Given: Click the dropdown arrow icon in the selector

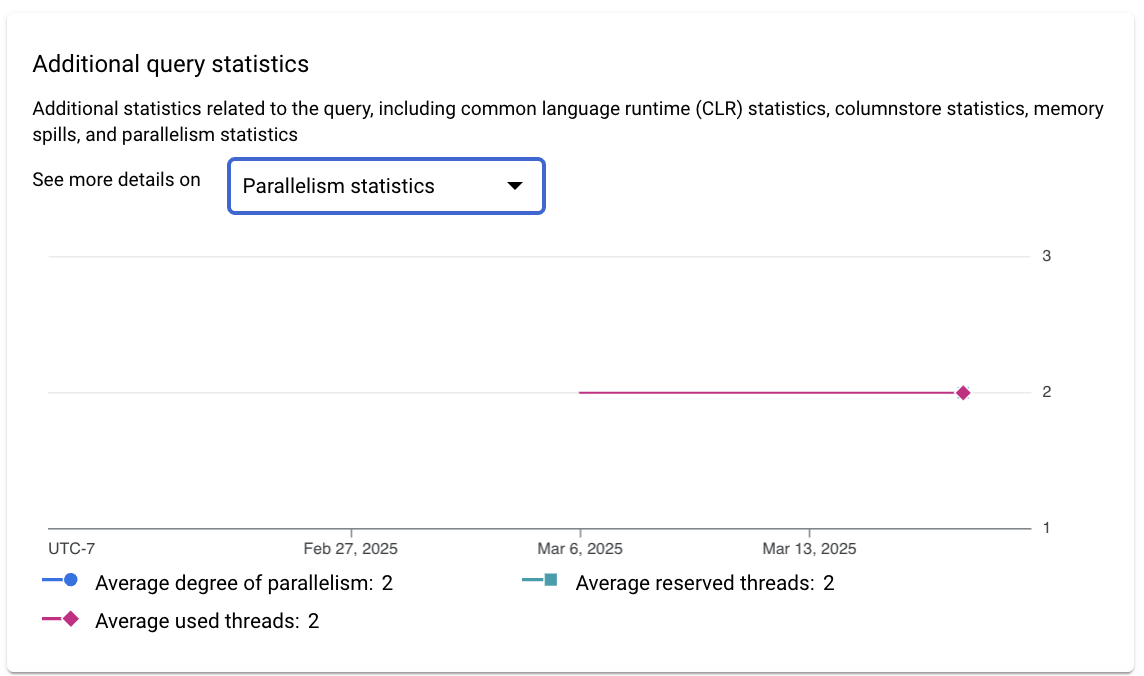Looking at the screenshot, I should [x=516, y=186].
